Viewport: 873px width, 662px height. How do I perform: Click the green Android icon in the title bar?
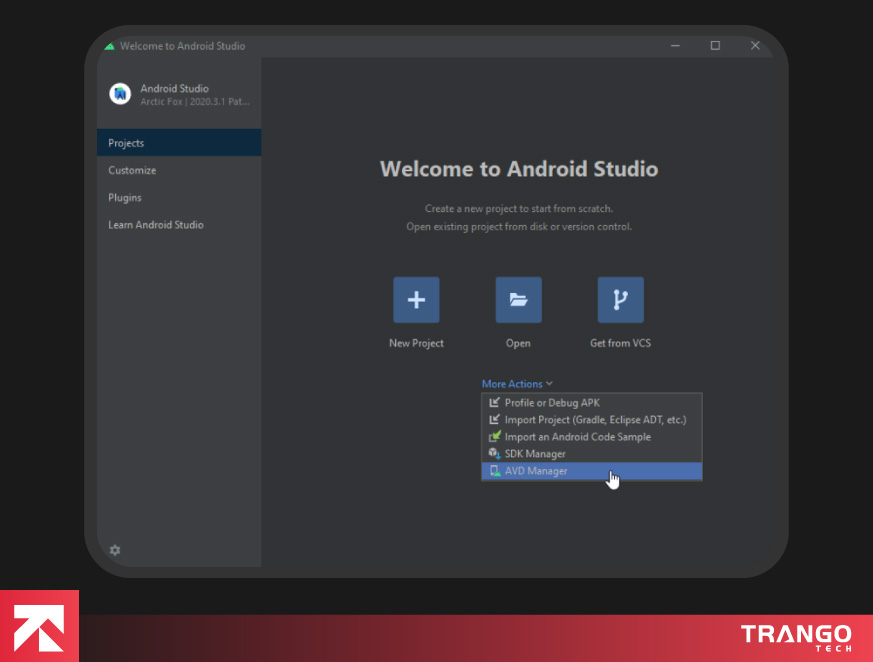pos(108,45)
